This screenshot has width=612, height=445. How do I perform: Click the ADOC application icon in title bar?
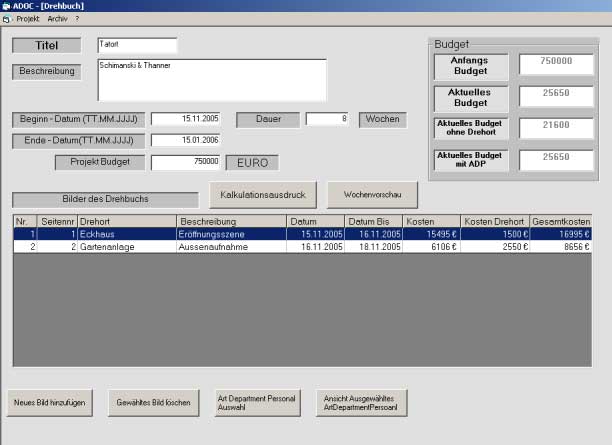7,6
